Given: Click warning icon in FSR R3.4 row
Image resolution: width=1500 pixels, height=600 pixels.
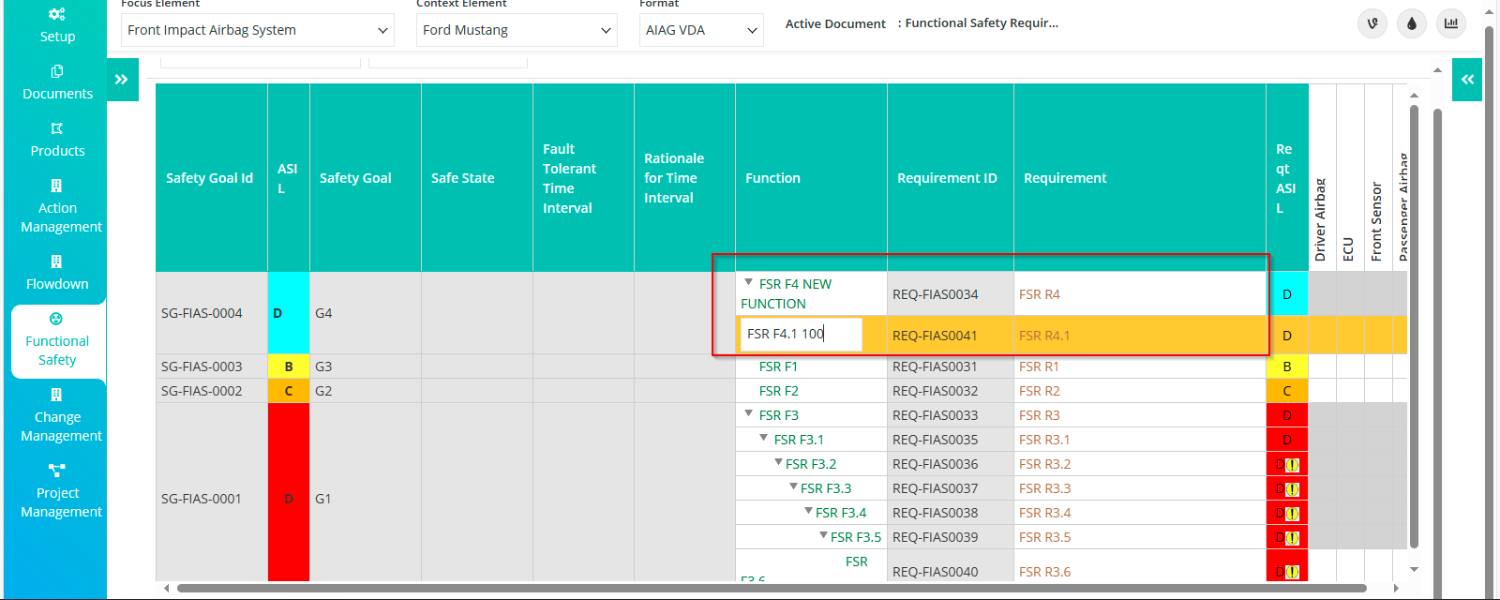Looking at the screenshot, I should 1292,513.
